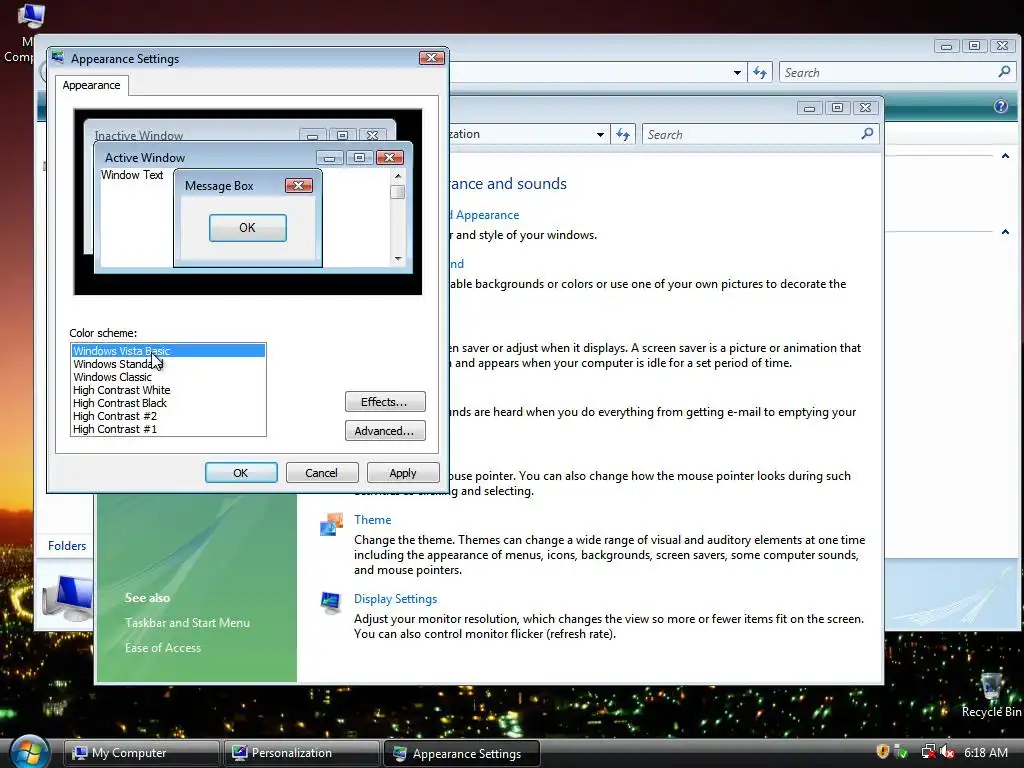Click the Personalization window search field
This screenshot has width=1024, height=768.
[751, 135]
